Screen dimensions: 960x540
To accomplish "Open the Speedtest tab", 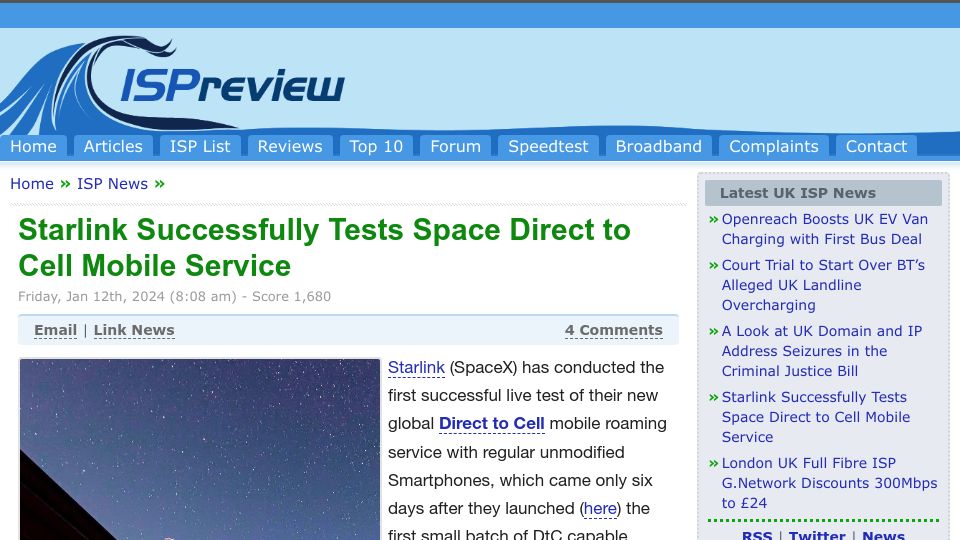I will click(548, 146).
